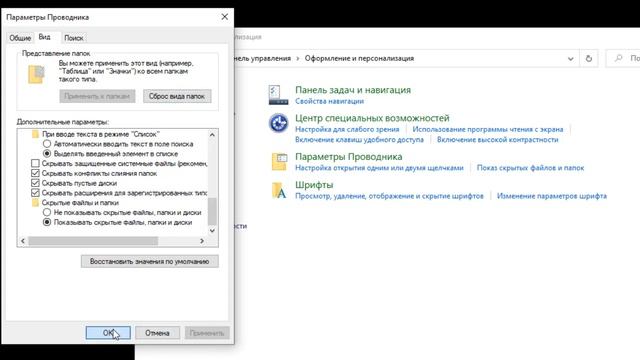Open the Шрифты fonts icon
The width and height of the screenshot is (640, 360).
(x=279, y=190)
